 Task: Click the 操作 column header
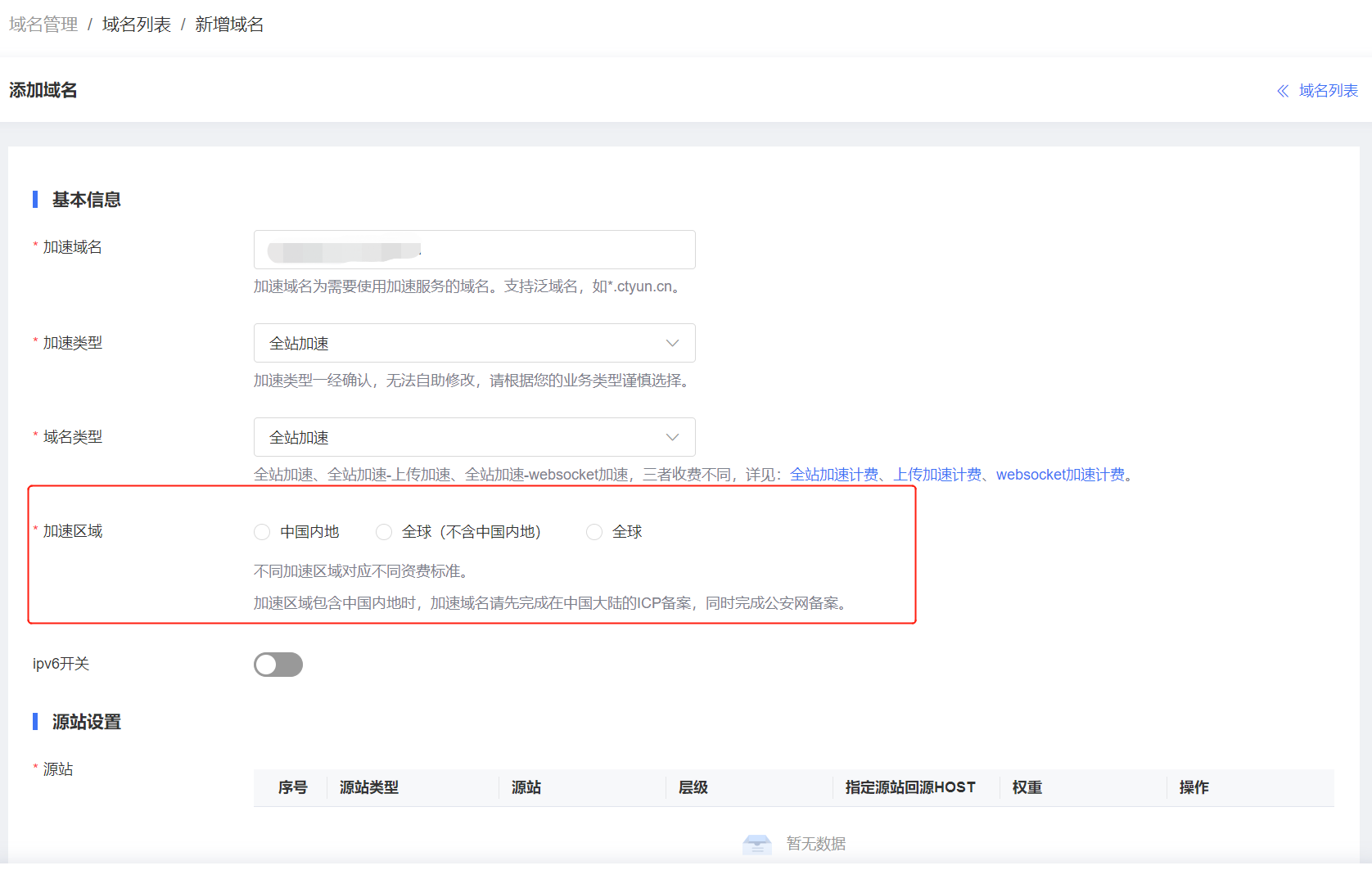(x=1194, y=787)
